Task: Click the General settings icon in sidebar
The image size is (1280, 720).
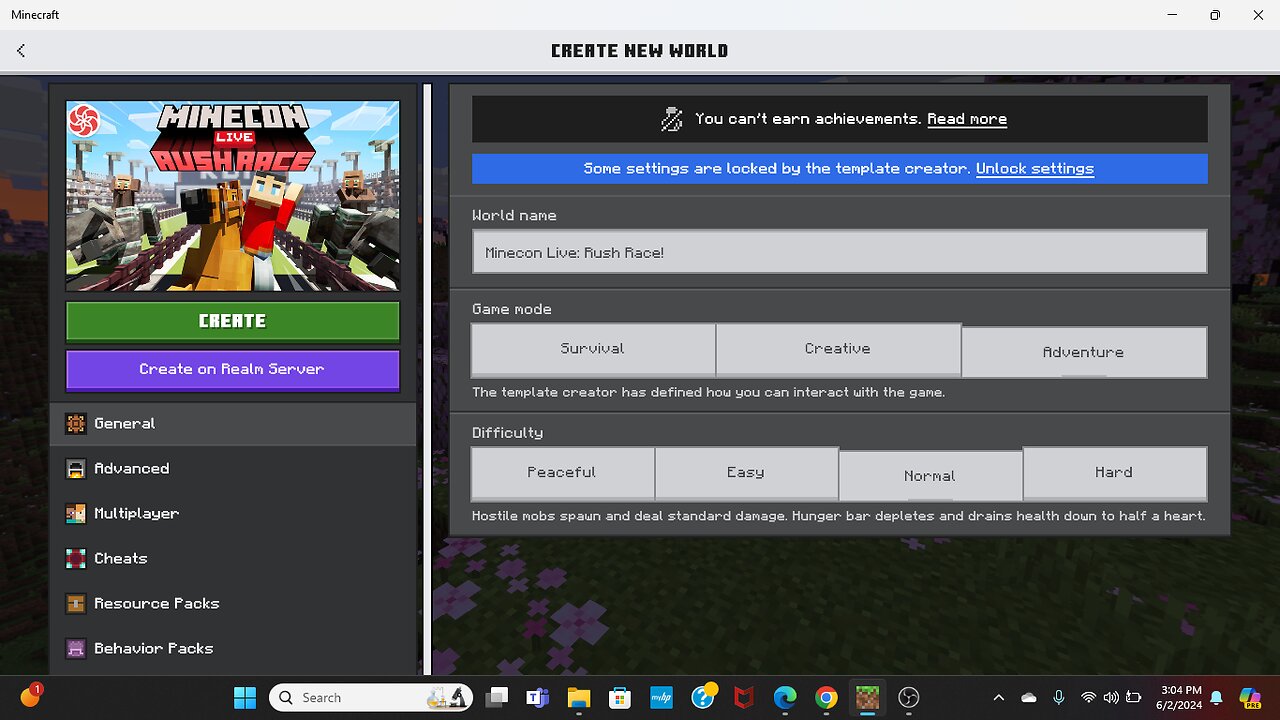Action: [x=76, y=423]
